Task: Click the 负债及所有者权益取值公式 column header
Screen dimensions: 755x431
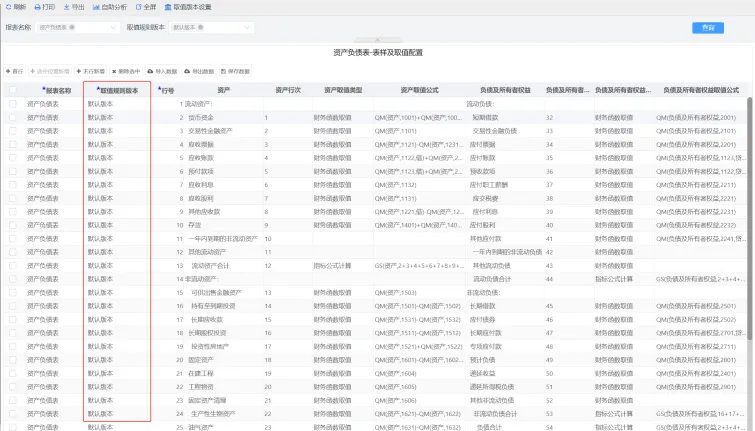Action: [x=701, y=90]
